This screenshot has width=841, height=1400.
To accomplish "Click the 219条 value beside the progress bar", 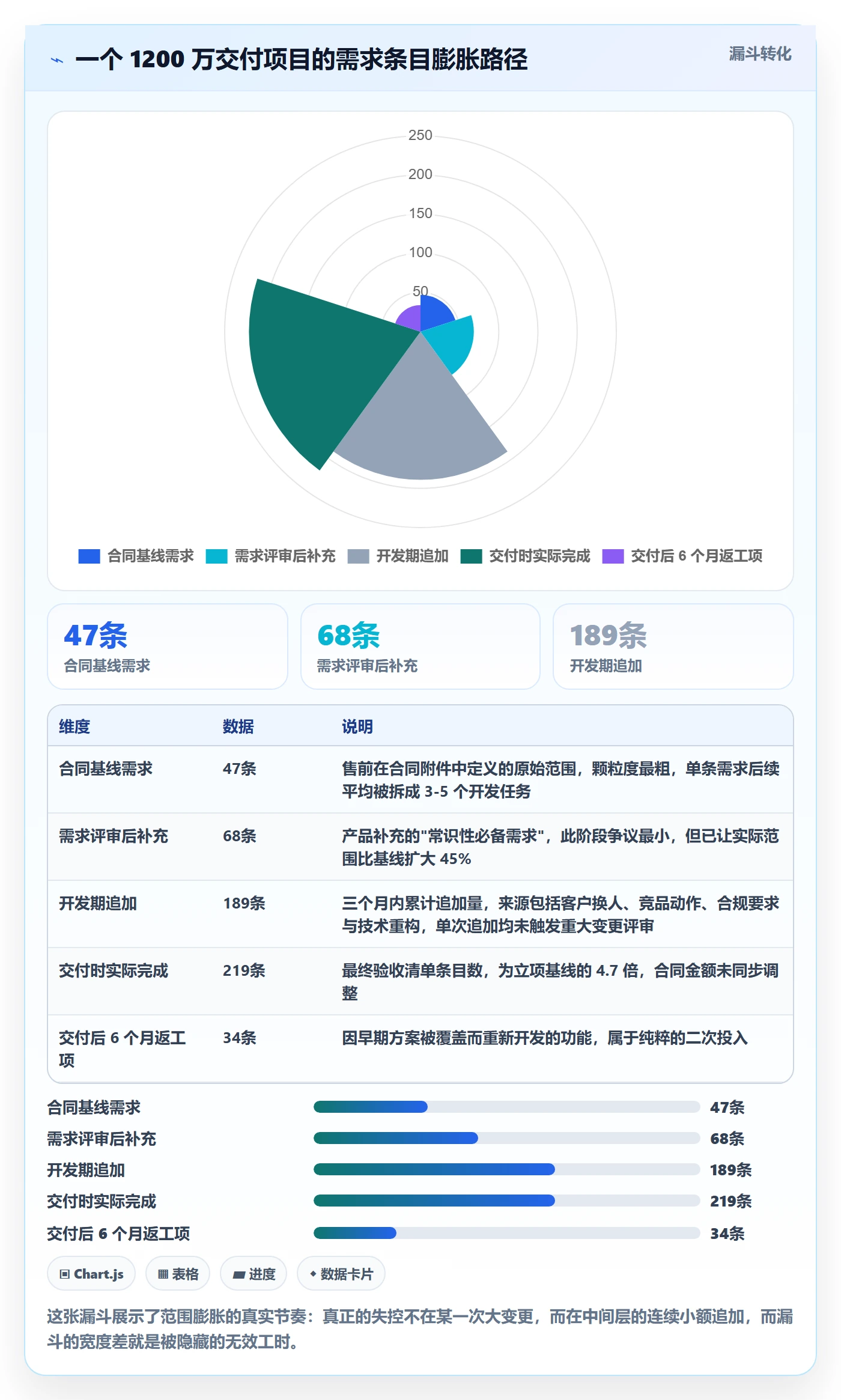I will 731,1201.
